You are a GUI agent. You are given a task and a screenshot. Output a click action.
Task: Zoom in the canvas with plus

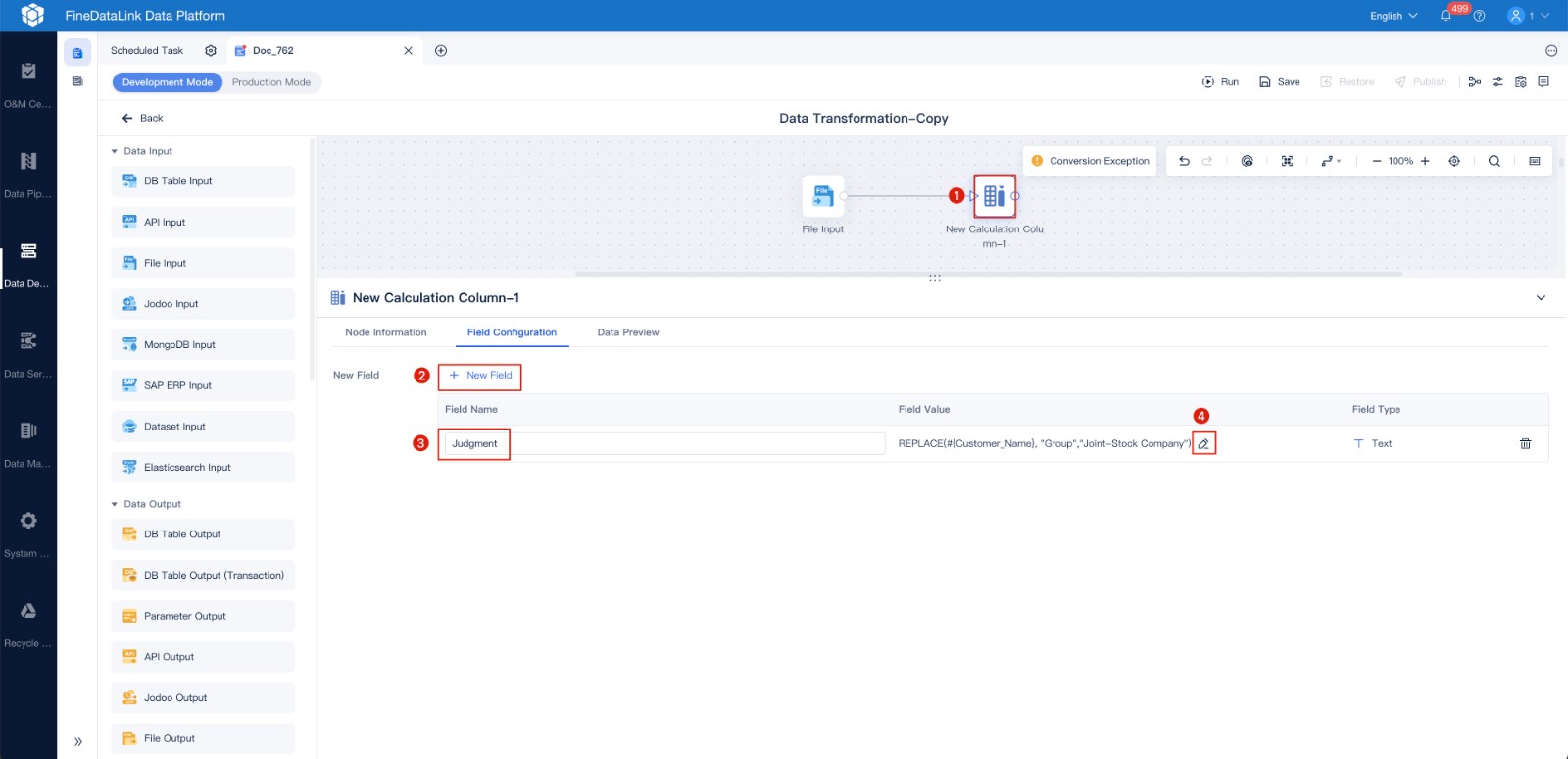click(x=1425, y=161)
